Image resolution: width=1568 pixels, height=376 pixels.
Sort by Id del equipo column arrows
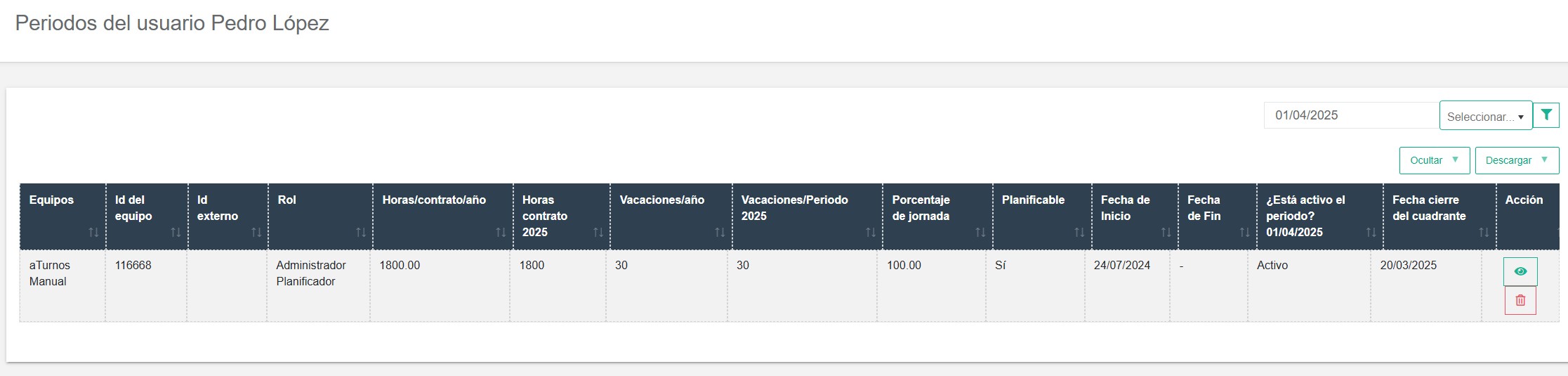tap(176, 233)
